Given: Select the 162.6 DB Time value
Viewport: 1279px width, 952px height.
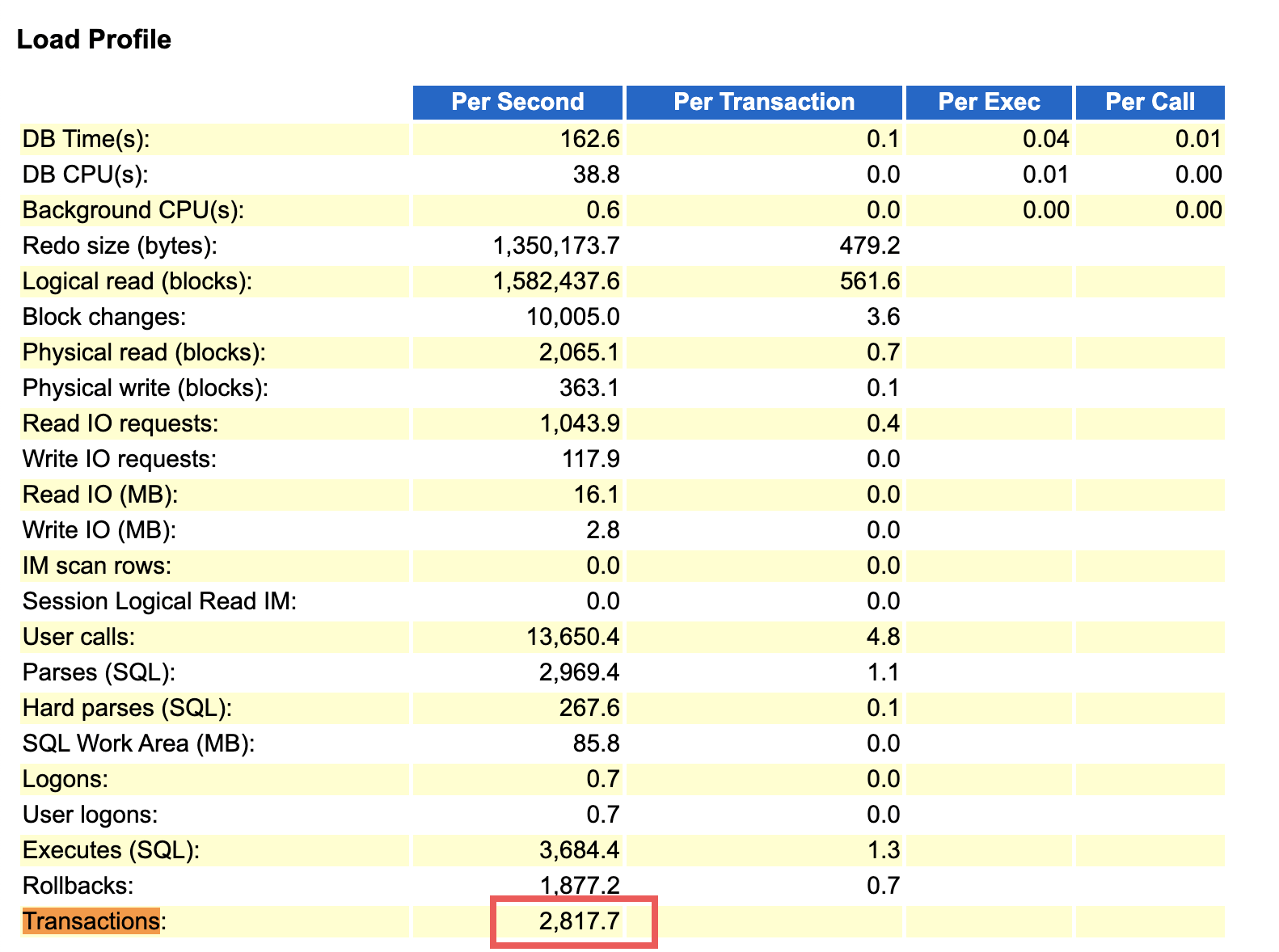Looking at the screenshot, I should [x=589, y=139].
